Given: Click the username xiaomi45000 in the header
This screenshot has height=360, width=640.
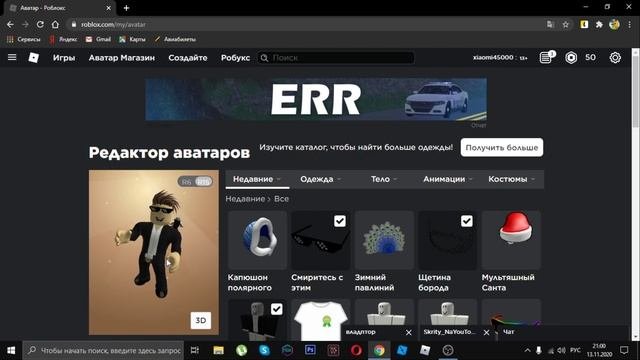Looking at the screenshot, I should 493,58.
